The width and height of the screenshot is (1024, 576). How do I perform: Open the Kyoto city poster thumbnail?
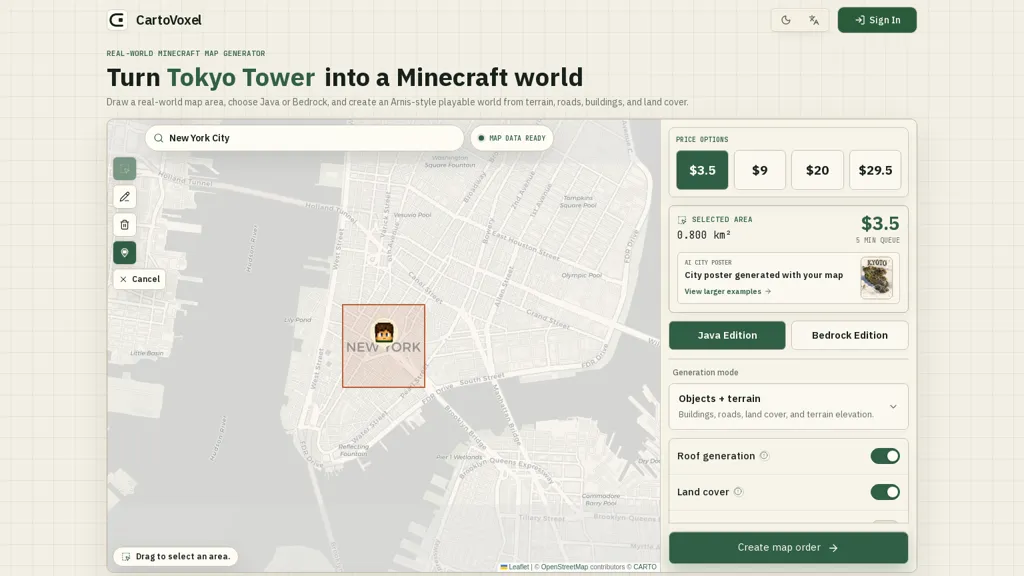(876, 278)
